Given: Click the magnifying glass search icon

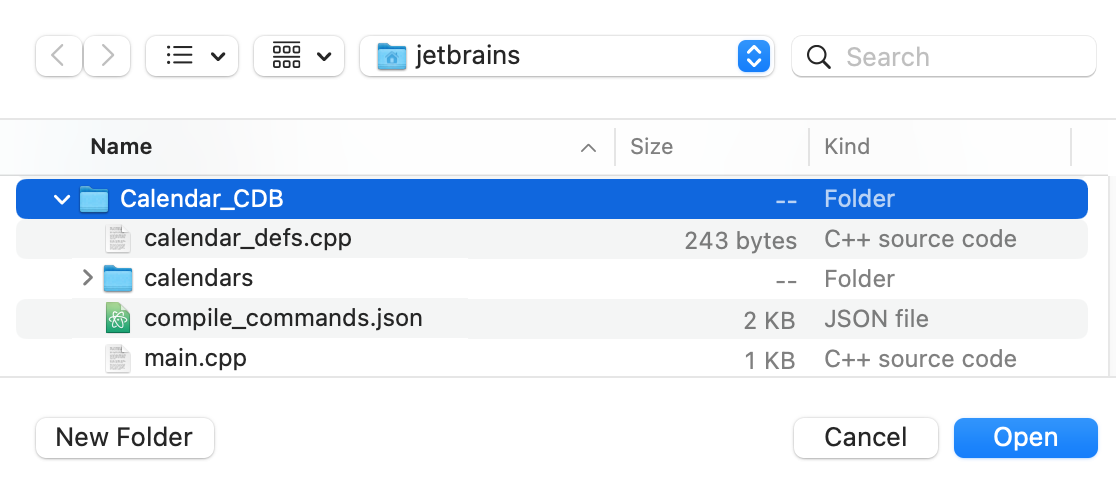Looking at the screenshot, I should (x=819, y=57).
